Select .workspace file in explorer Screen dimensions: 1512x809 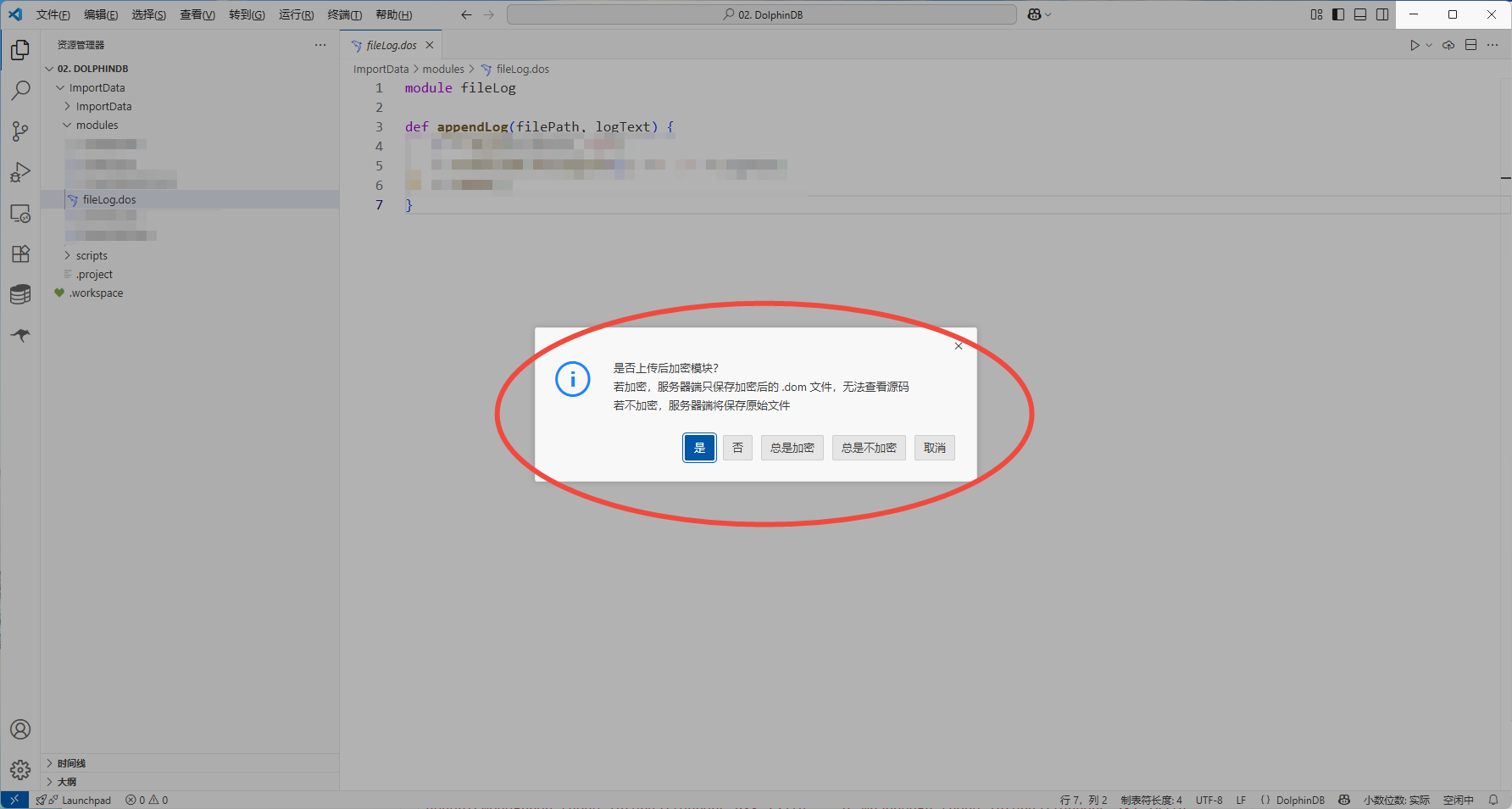[x=97, y=293]
